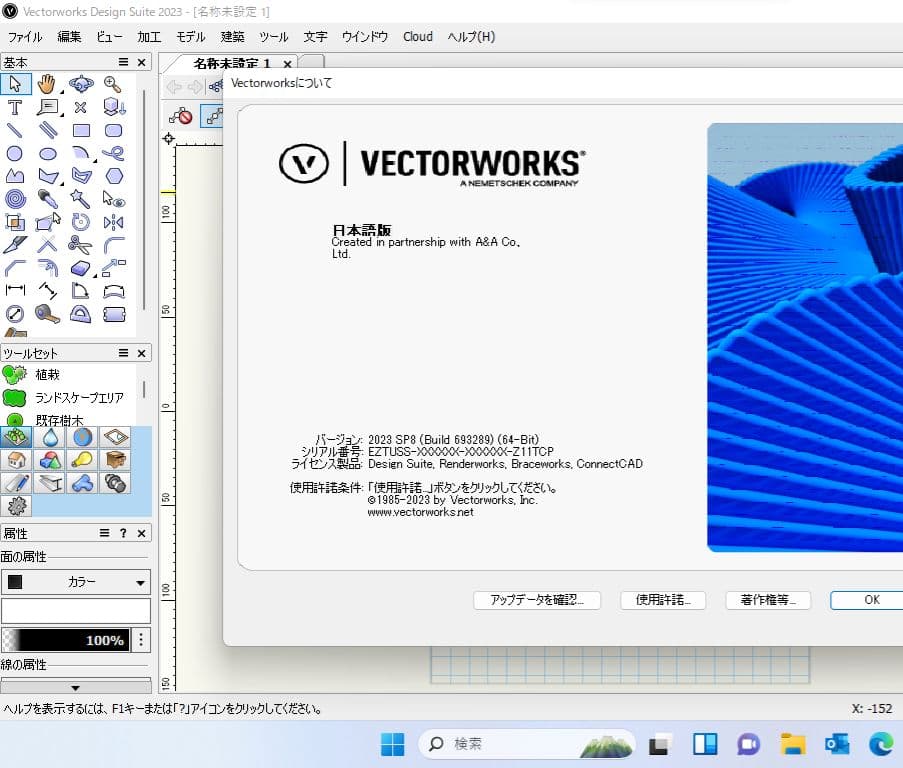Select the Text tool
903x768 pixels.
click(x=16, y=107)
